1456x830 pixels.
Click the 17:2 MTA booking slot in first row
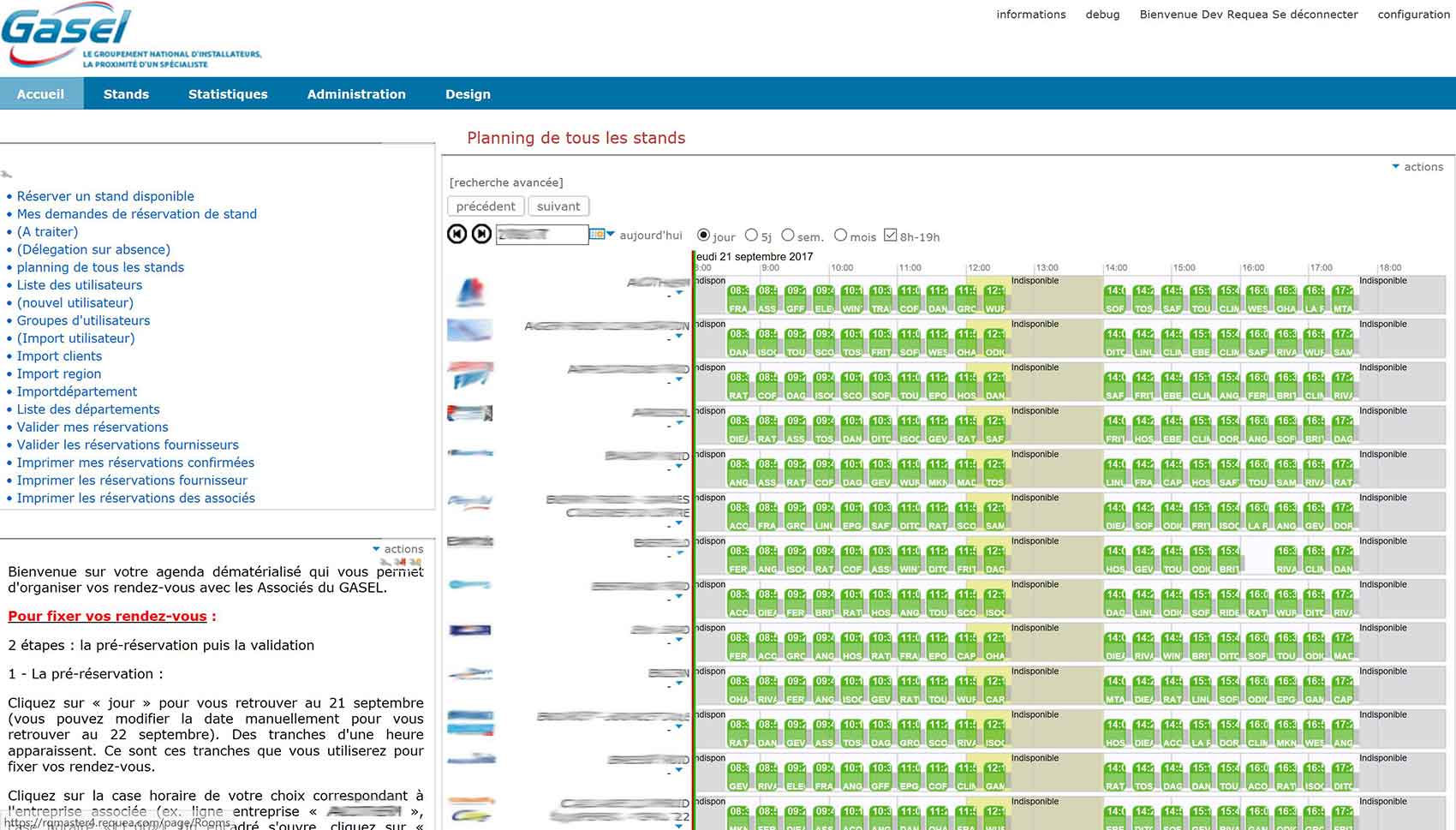tap(1343, 300)
